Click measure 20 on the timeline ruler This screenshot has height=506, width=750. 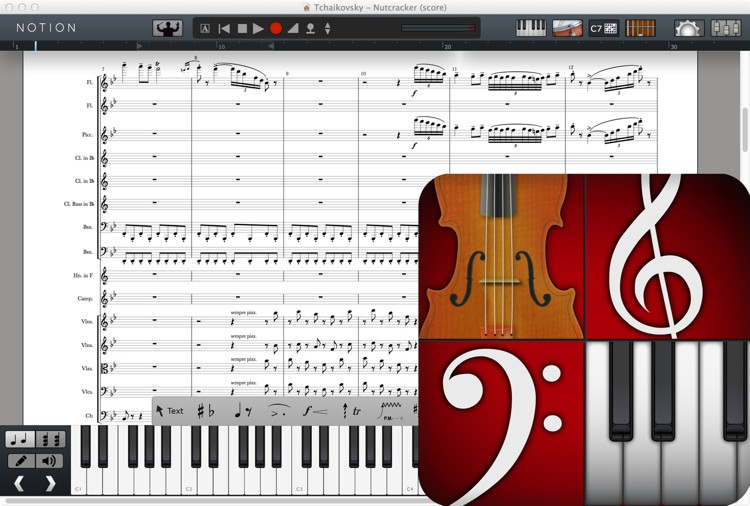[447, 46]
